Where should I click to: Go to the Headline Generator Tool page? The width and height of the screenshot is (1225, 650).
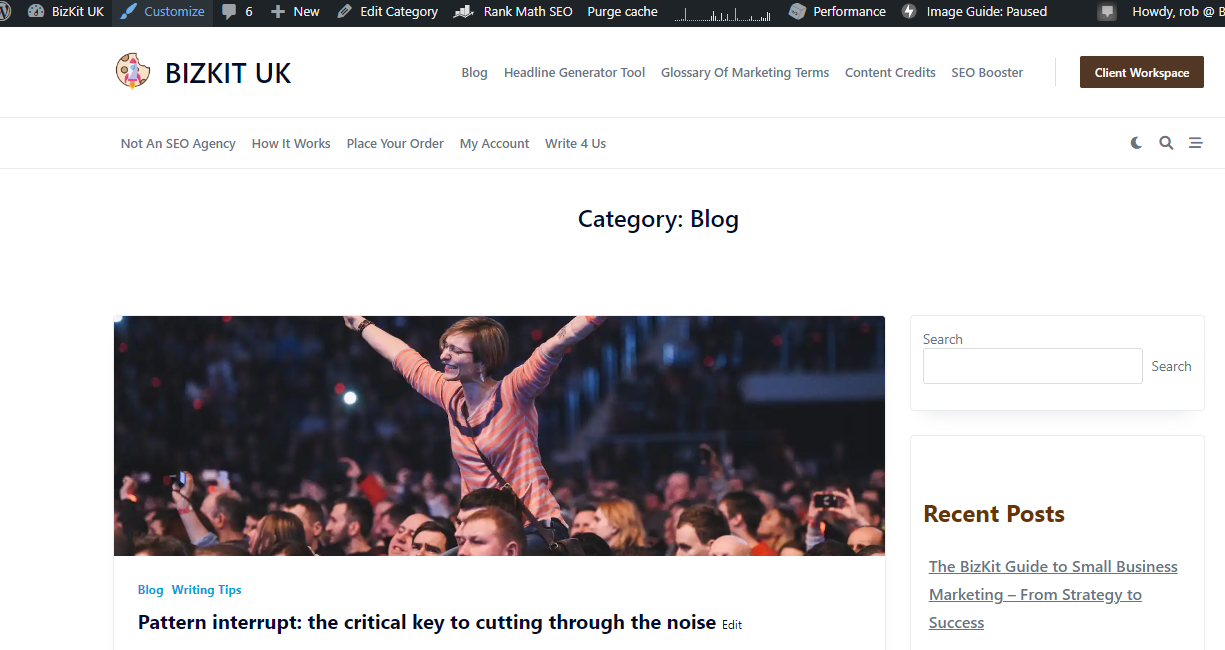click(574, 72)
